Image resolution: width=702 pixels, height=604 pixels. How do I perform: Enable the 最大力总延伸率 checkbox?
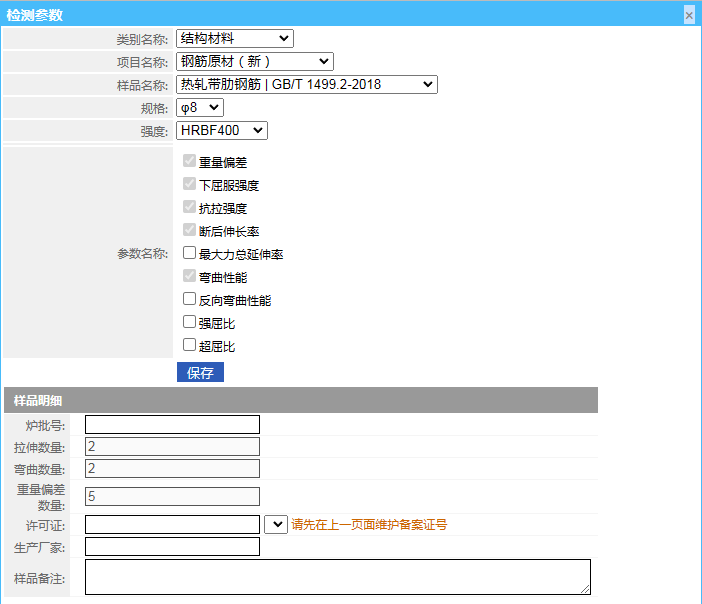[189, 254]
